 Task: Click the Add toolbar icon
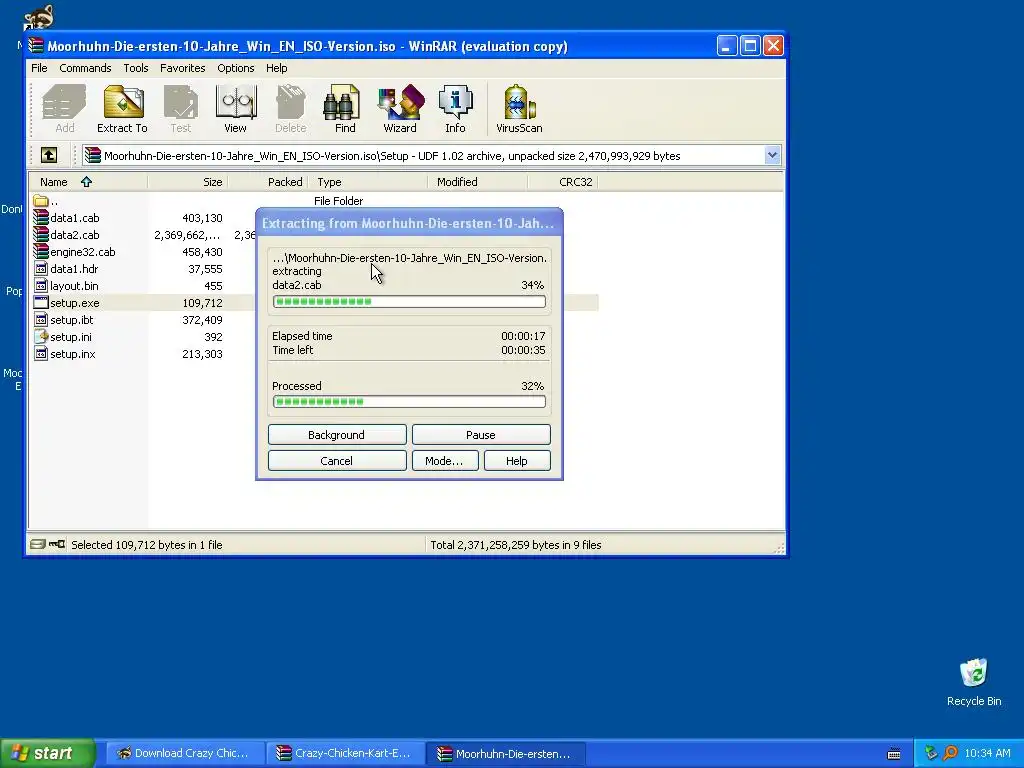[x=64, y=109]
